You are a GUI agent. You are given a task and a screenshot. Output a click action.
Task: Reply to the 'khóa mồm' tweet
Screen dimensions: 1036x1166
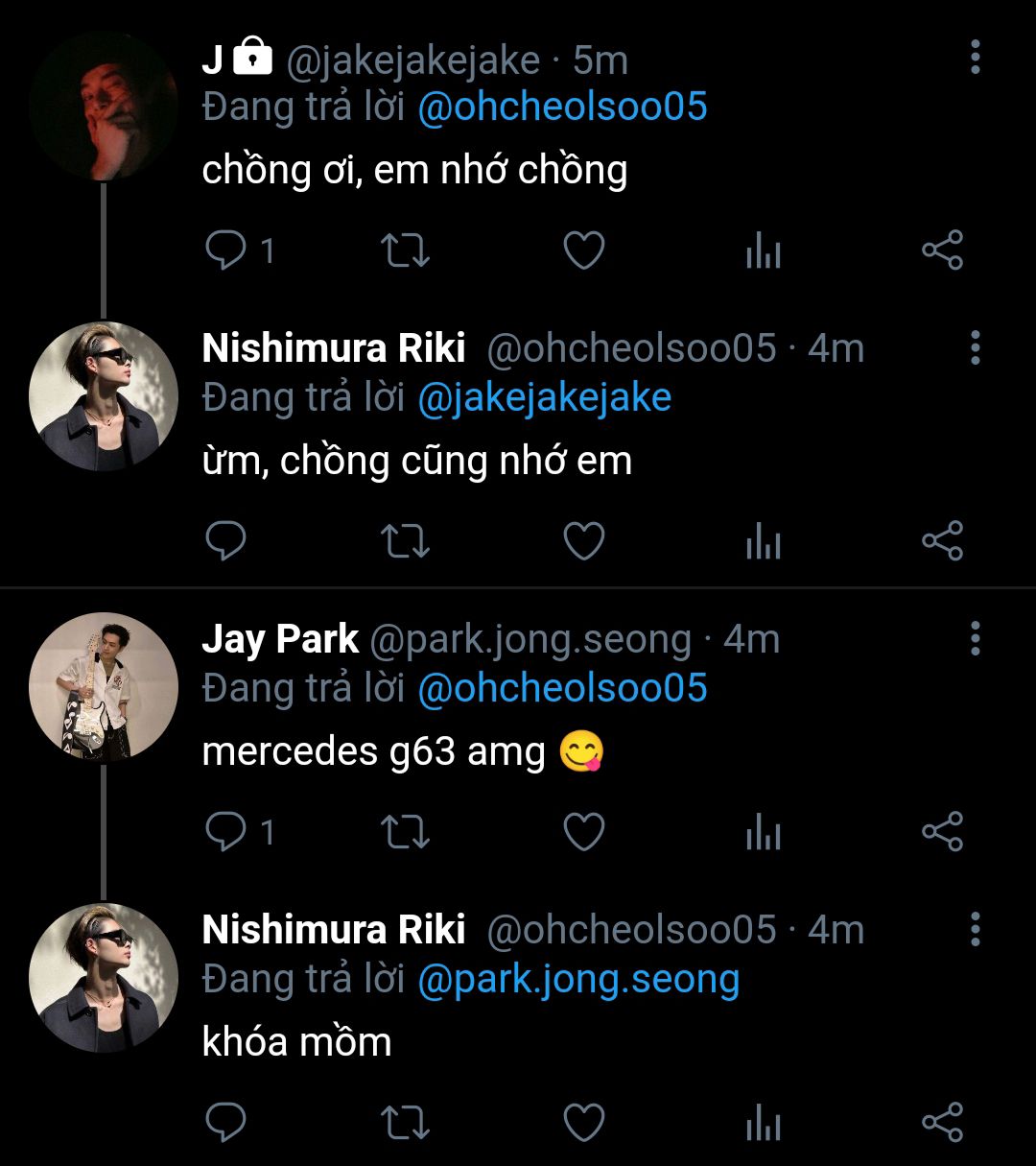[x=226, y=1123]
